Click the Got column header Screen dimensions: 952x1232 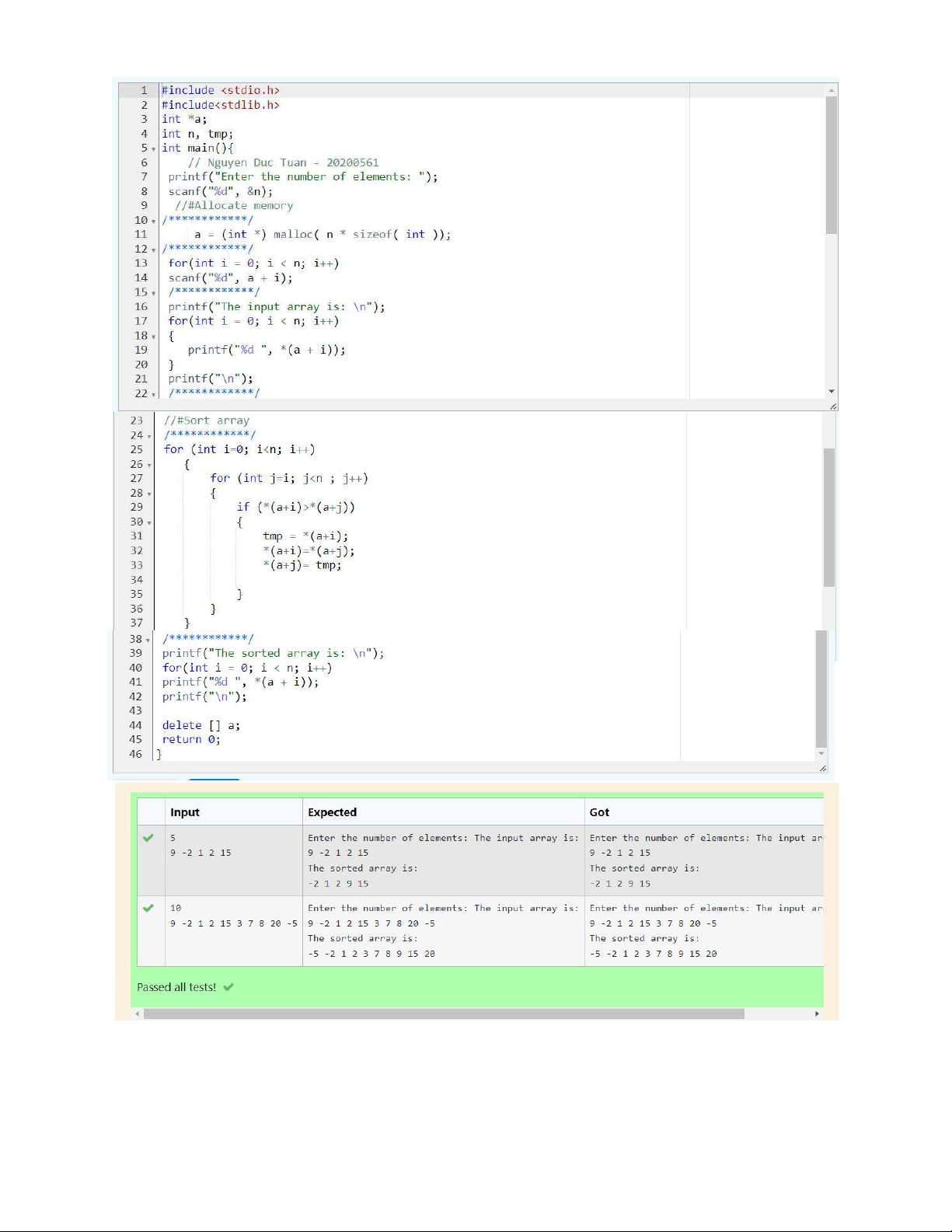click(599, 812)
